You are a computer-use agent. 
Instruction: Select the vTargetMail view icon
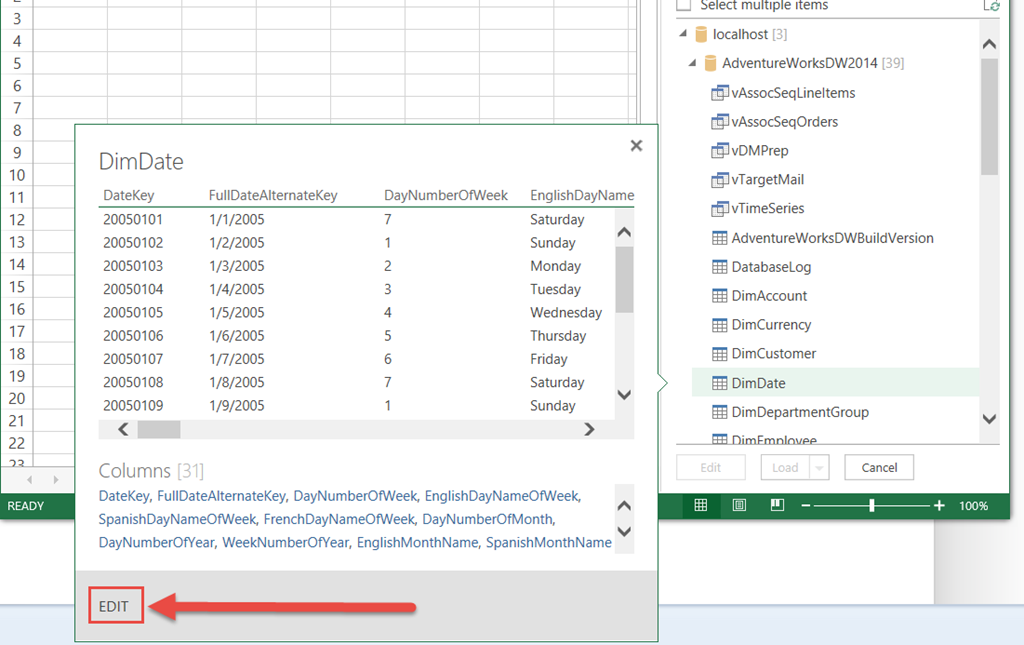718,180
